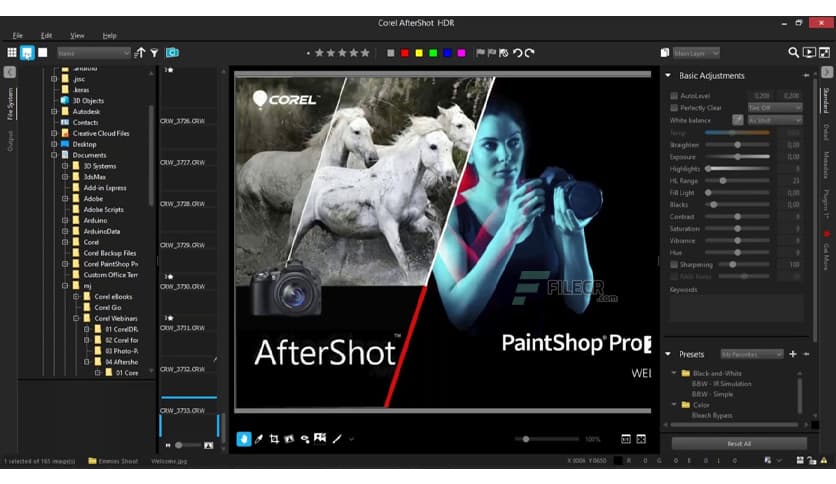Collapse left panel with arrow button
Image resolution: width=836 pixels, height=484 pixels.
tap(10, 72)
